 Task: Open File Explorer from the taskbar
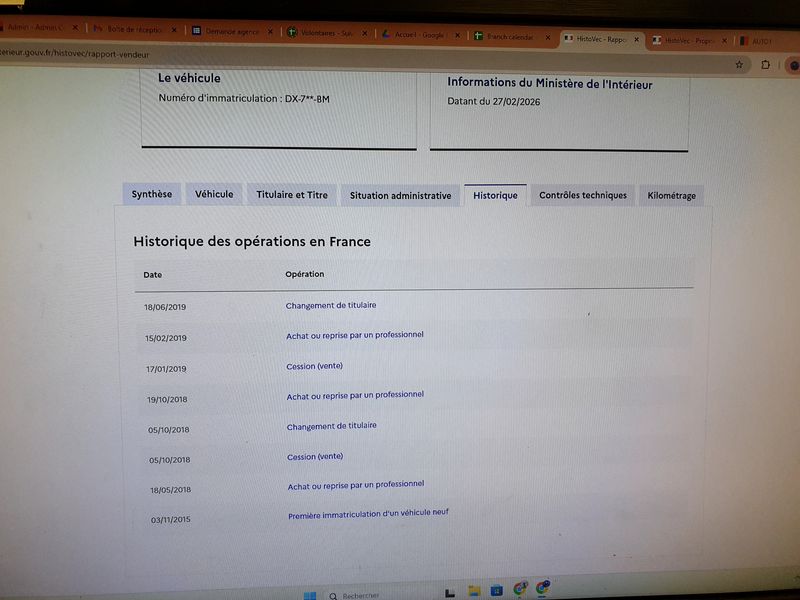click(474, 591)
